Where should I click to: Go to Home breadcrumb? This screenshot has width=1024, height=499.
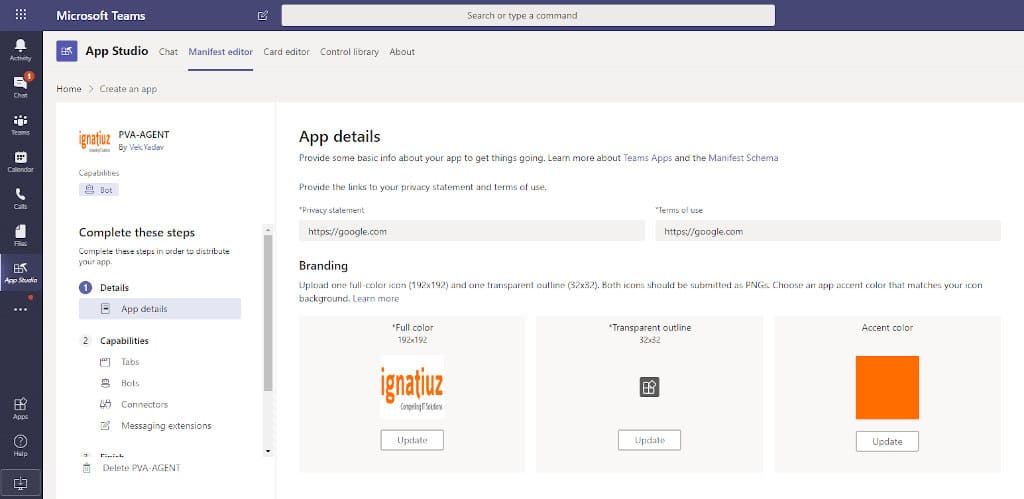(x=69, y=89)
